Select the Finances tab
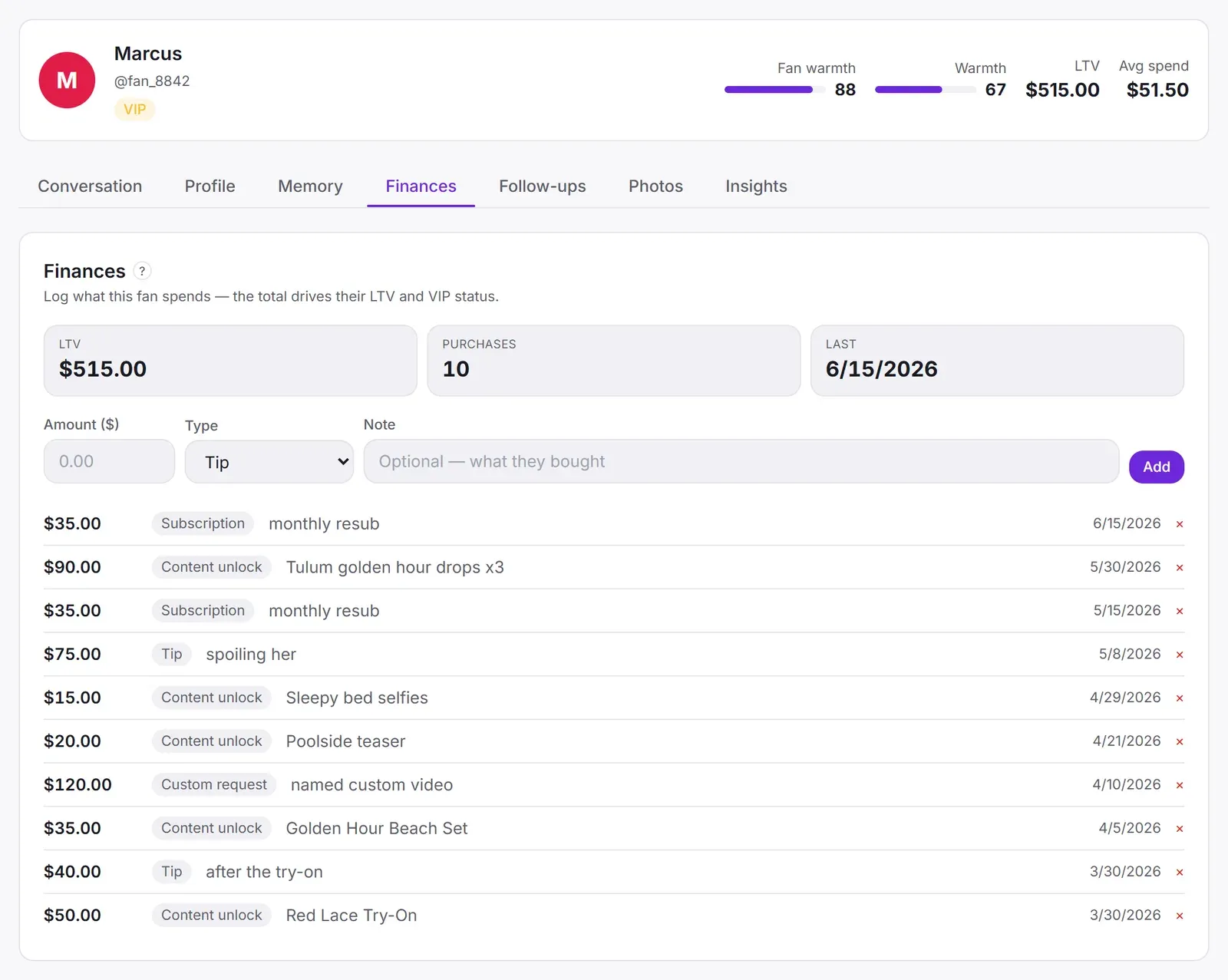The width and height of the screenshot is (1228, 980). click(421, 186)
